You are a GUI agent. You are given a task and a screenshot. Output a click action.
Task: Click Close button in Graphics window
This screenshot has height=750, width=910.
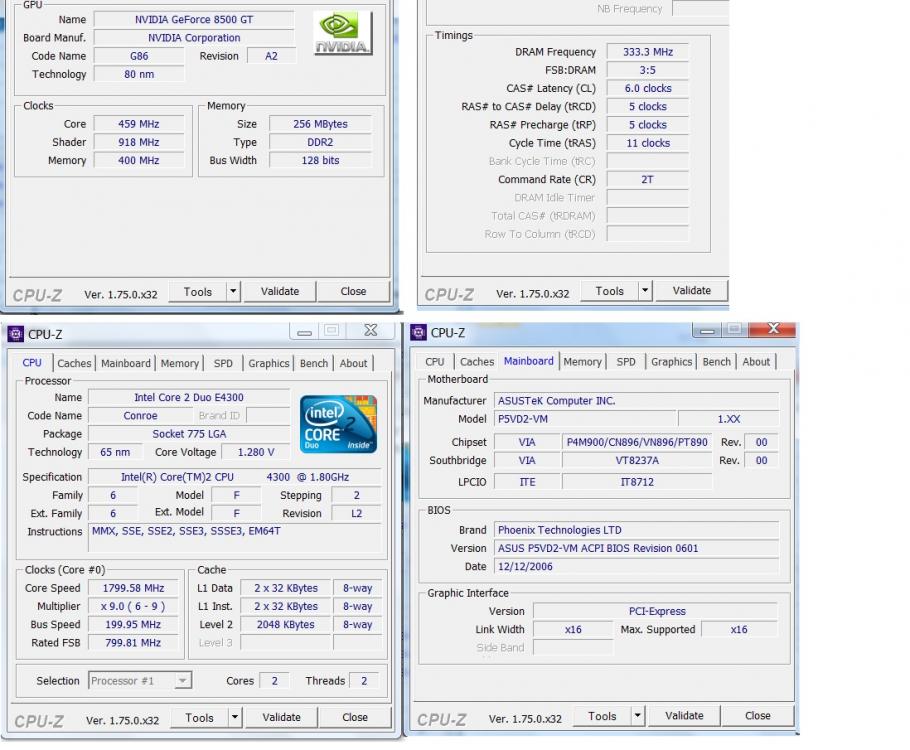(353, 291)
